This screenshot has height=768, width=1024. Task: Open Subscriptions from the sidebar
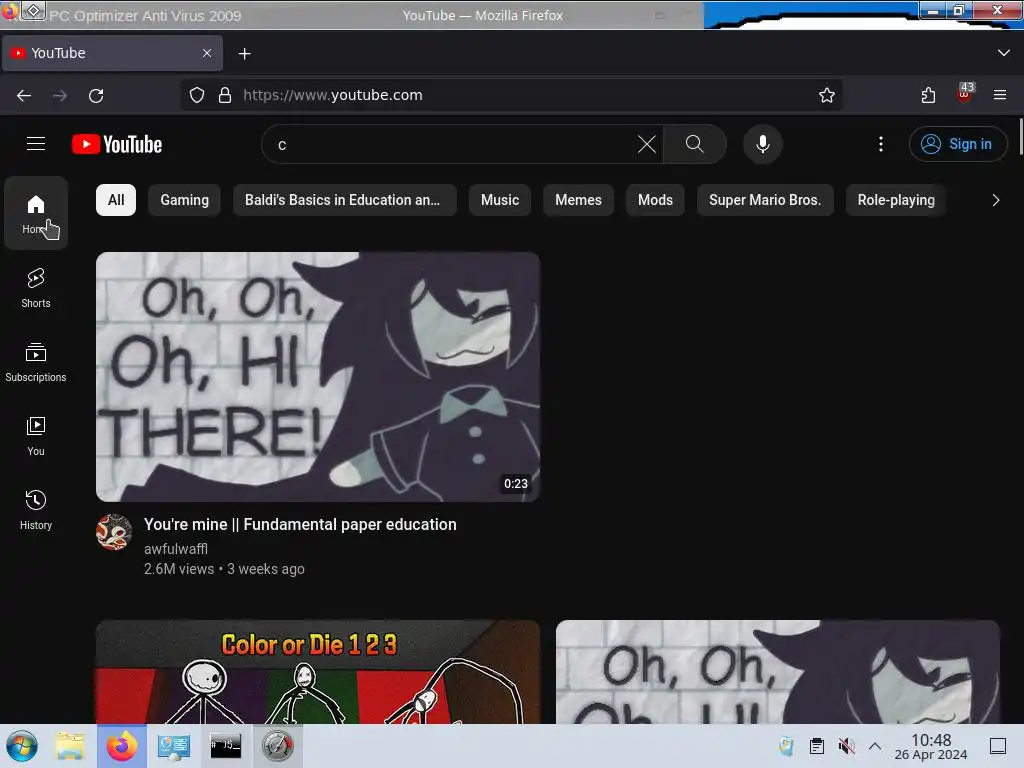point(36,361)
